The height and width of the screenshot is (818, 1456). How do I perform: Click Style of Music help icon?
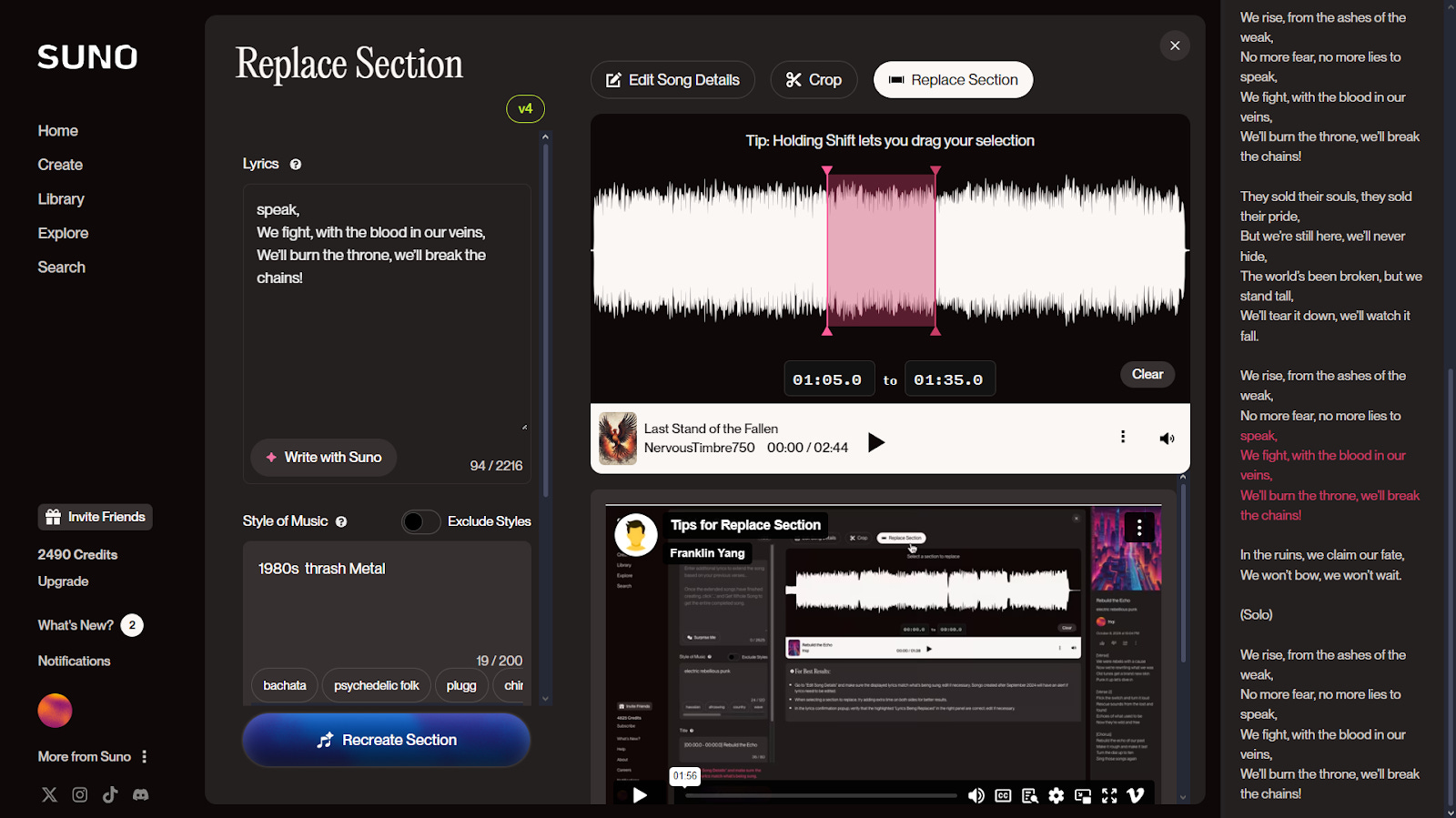341,521
